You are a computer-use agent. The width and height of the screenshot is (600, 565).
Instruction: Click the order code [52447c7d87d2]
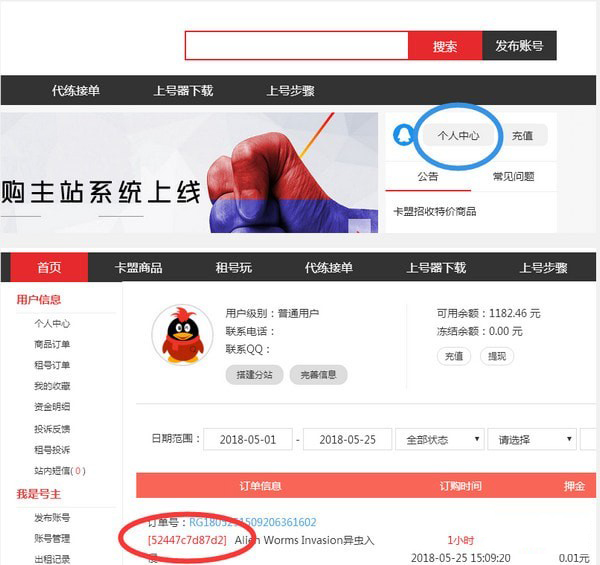(x=187, y=540)
